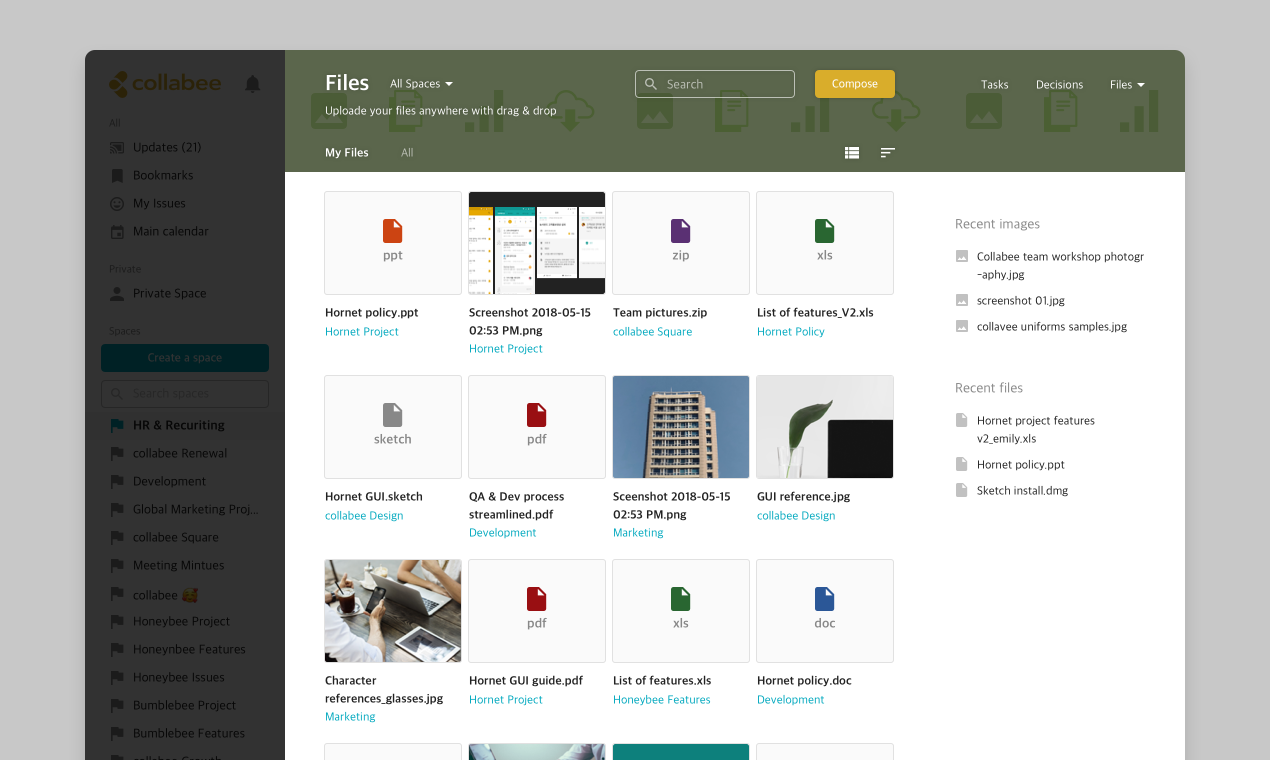Select the My Files tab
The width and height of the screenshot is (1270, 760).
pos(347,153)
